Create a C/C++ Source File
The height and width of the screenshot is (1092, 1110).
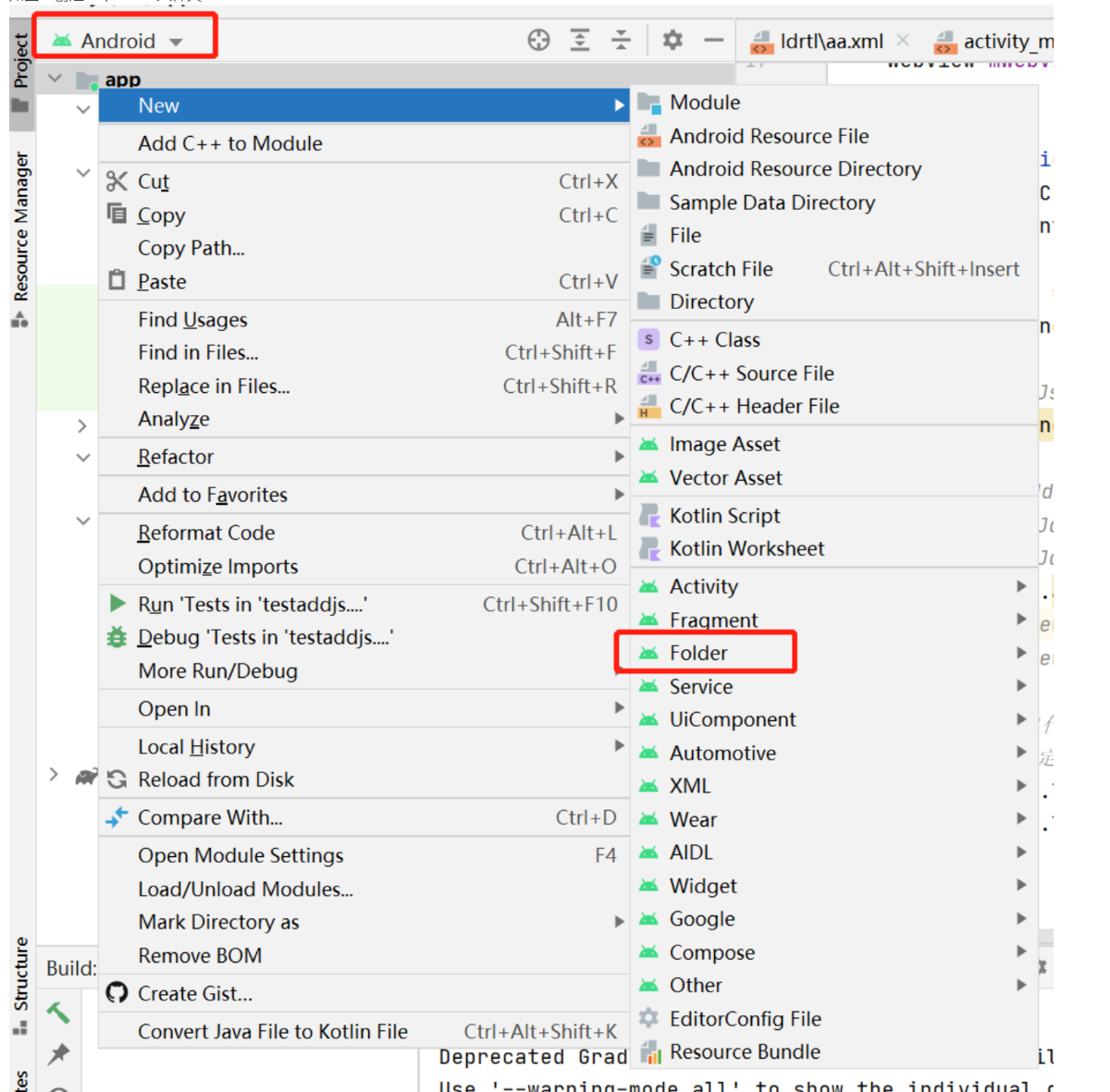(834, 373)
